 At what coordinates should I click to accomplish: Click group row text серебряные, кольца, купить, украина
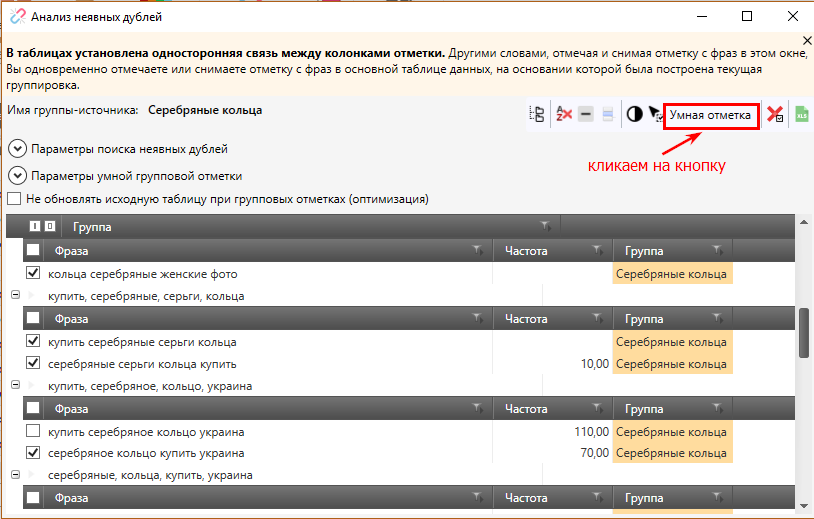click(150, 475)
